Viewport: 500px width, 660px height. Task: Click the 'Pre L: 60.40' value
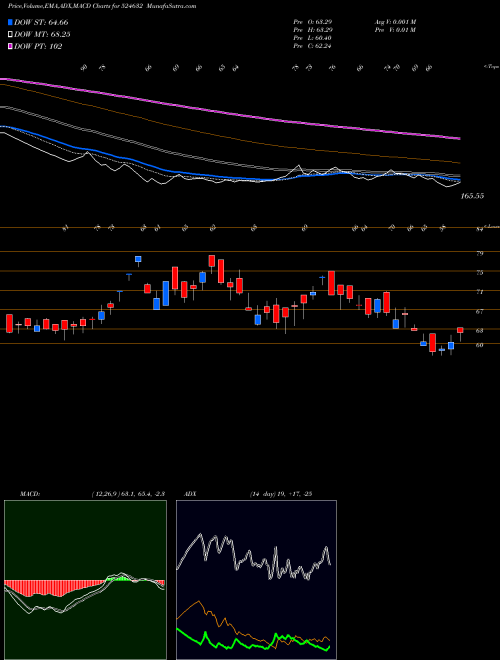click(313, 38)
